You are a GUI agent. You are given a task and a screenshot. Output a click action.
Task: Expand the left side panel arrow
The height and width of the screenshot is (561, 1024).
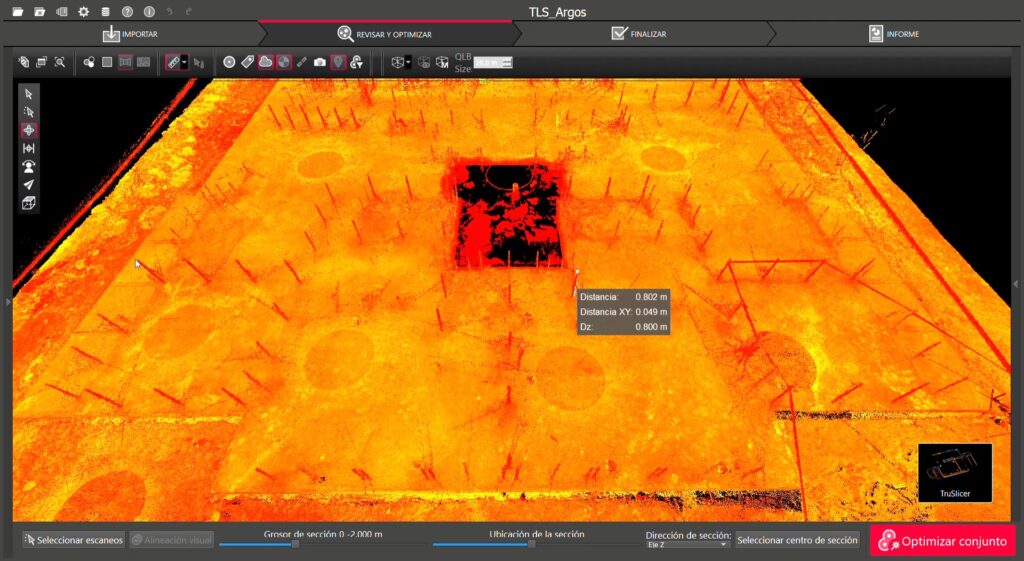click(8, 301)
